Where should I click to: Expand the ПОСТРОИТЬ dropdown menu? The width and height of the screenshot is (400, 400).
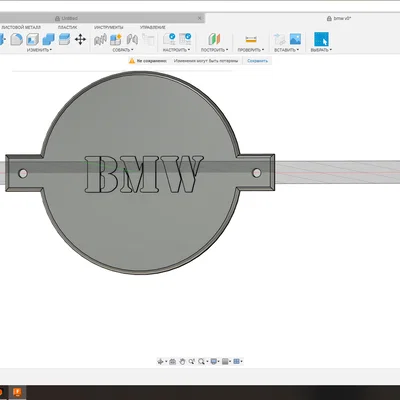coord(214,50)
